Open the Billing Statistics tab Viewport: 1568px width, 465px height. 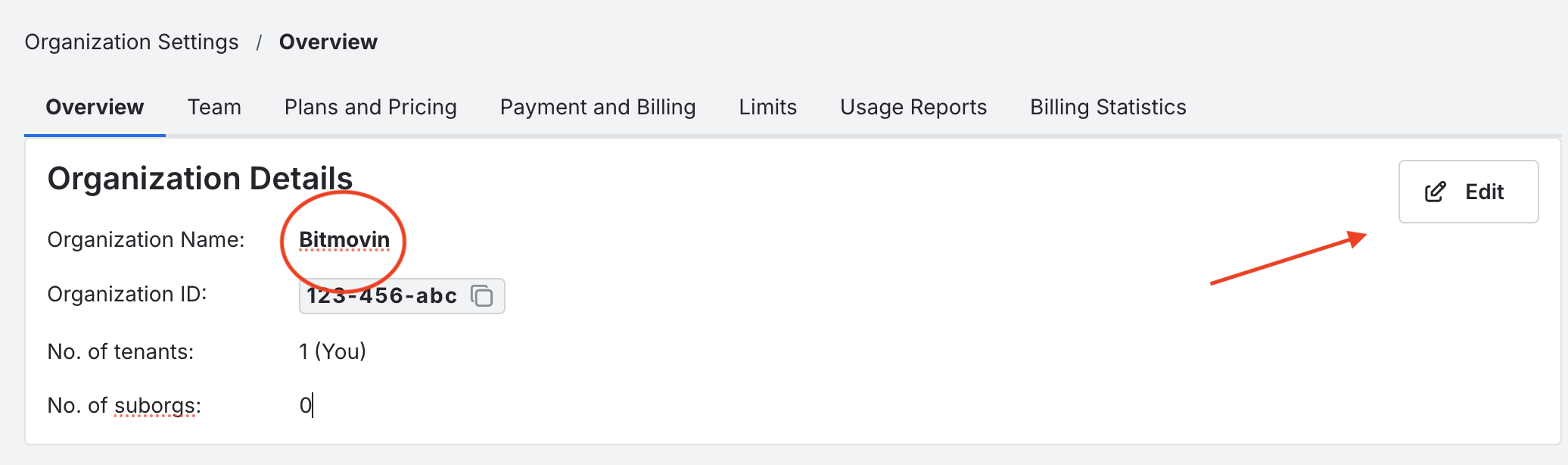point(1108,107)
